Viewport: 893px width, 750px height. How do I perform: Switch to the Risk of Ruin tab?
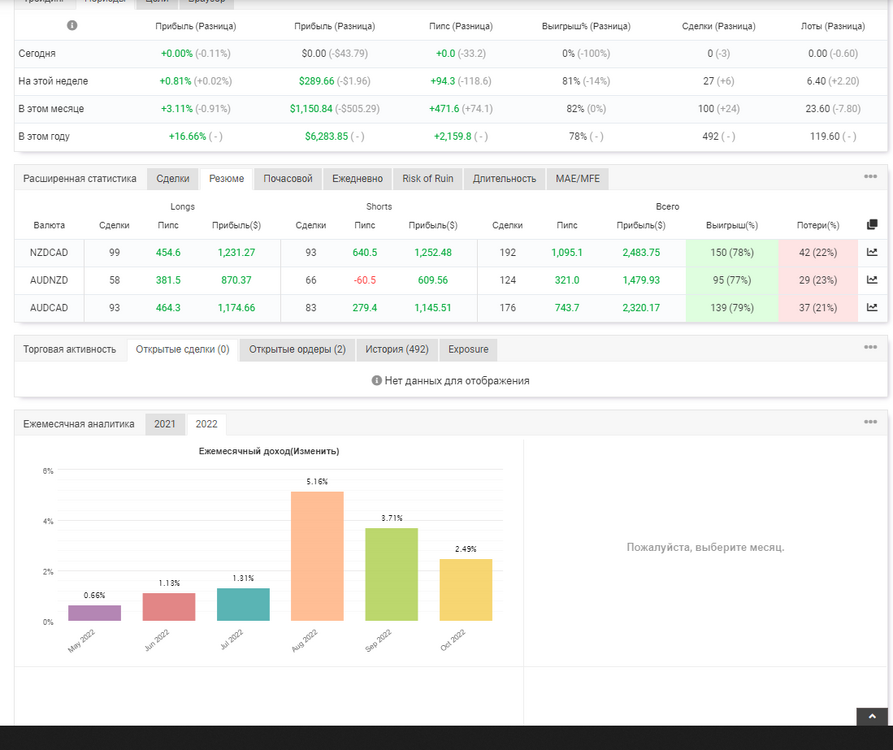coord(428,179)
